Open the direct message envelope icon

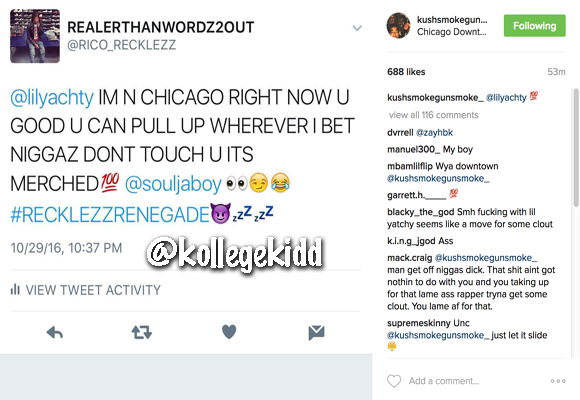click(316, 333)
